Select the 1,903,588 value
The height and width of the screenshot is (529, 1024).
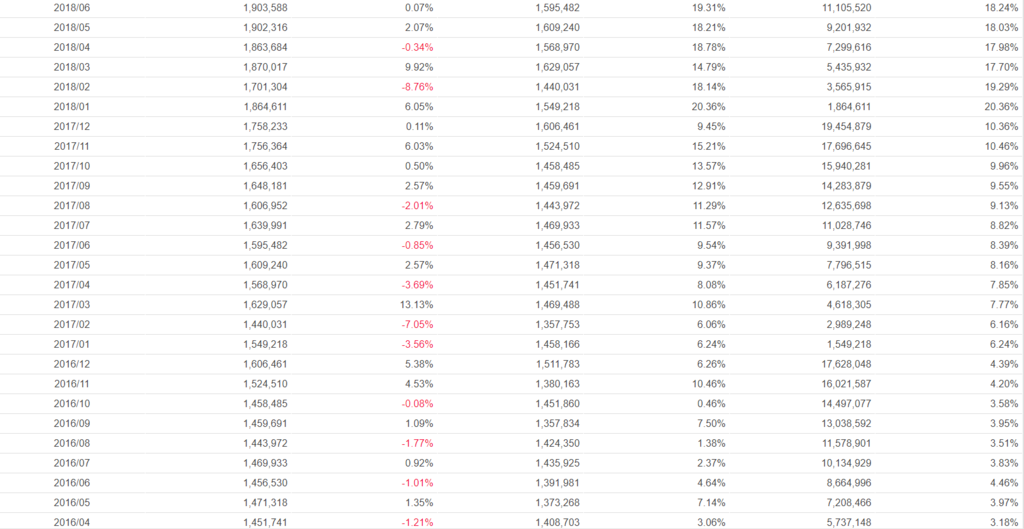265,8
